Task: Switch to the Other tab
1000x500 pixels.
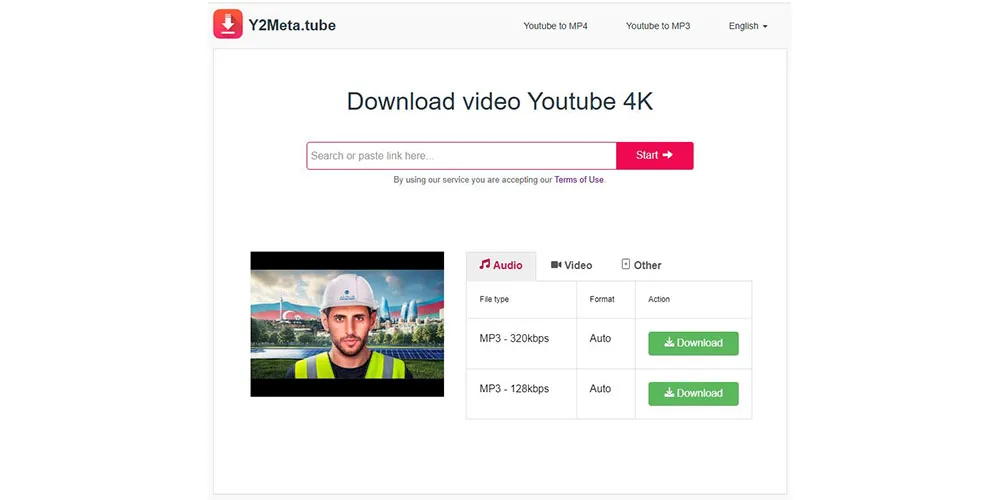Action: tap(641, 266)
